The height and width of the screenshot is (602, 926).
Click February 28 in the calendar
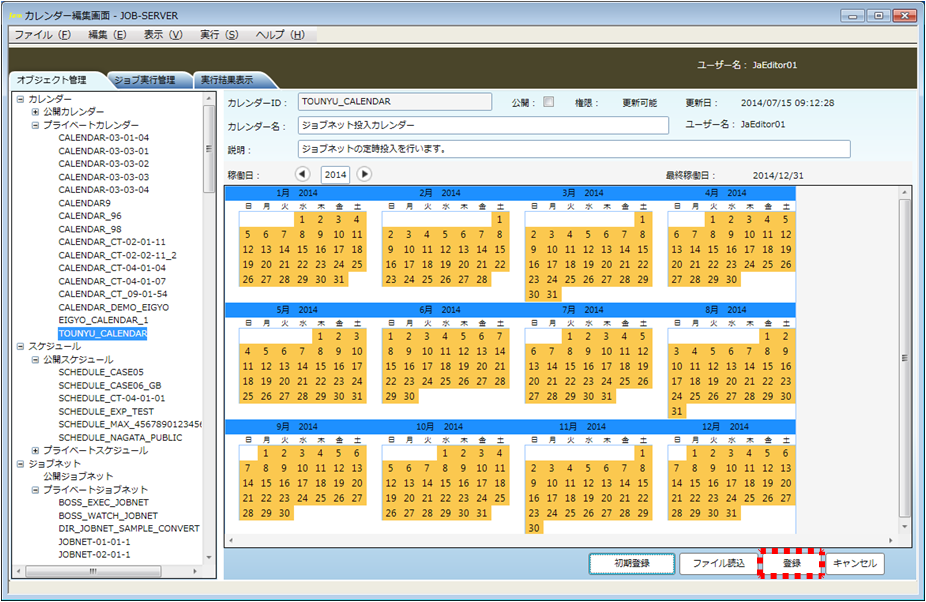tap(482, 279)
